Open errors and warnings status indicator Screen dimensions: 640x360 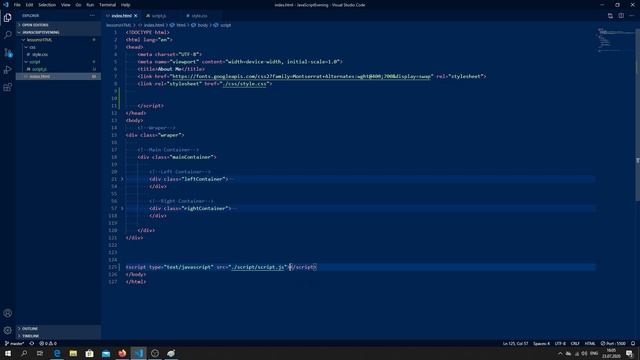[x=48, y=343]
